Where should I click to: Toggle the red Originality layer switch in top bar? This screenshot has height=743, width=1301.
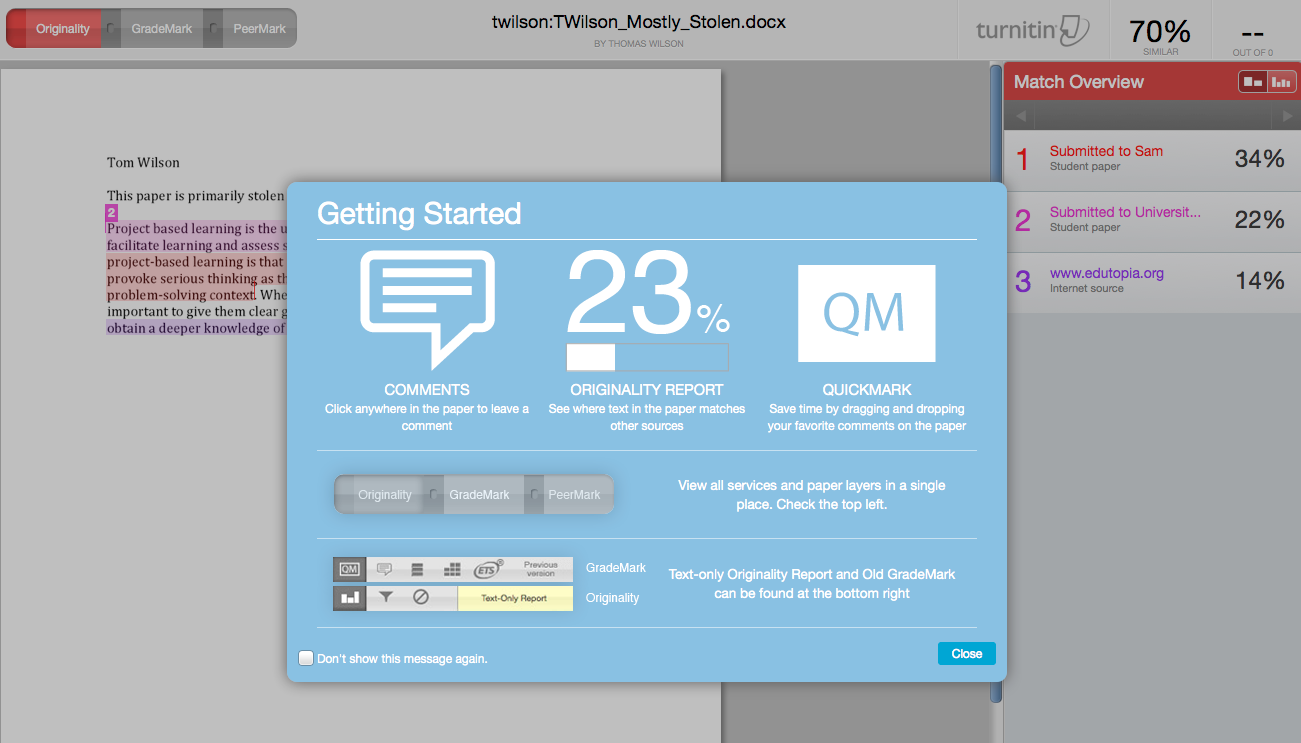tap(16, 28)
